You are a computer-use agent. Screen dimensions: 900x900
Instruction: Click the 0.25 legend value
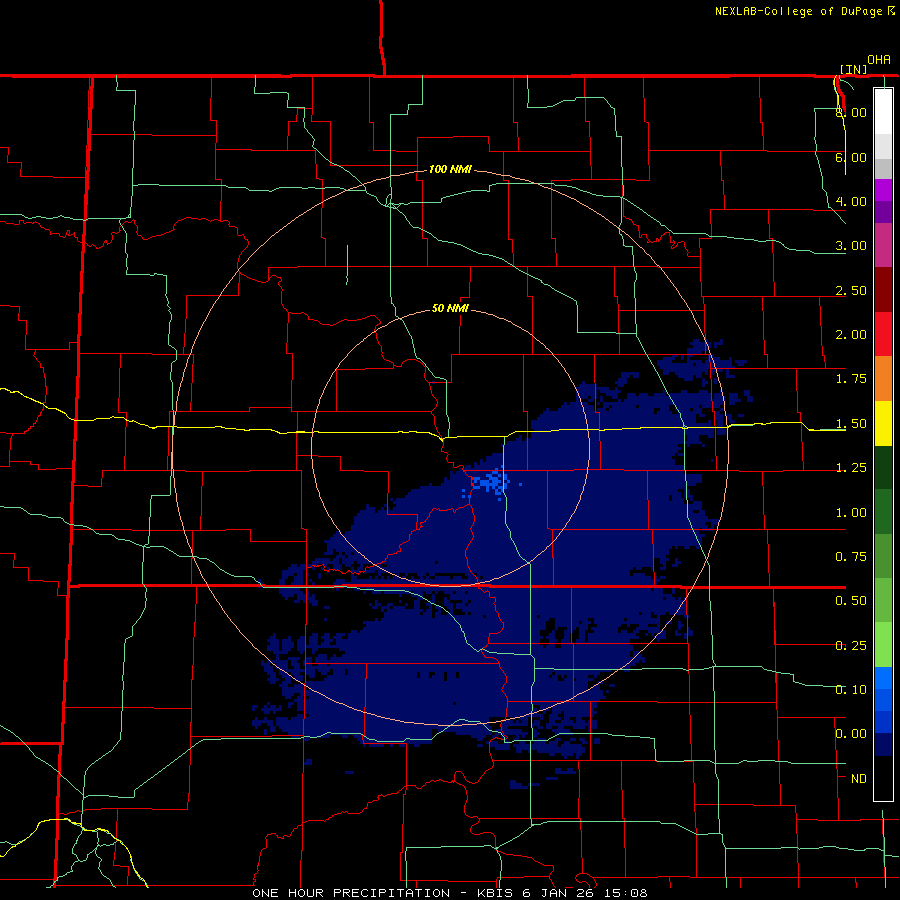[x=851, y=646]
